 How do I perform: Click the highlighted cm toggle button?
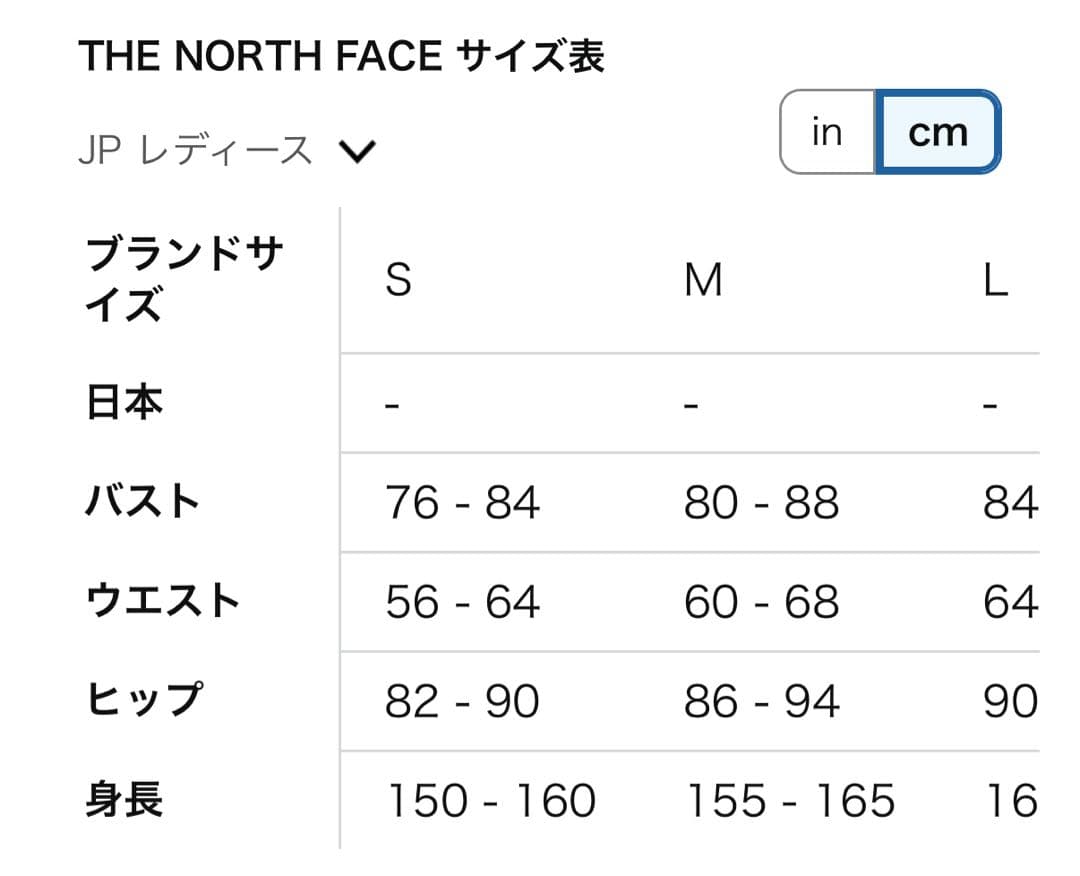pyautogui.click(x=937, y=131)
